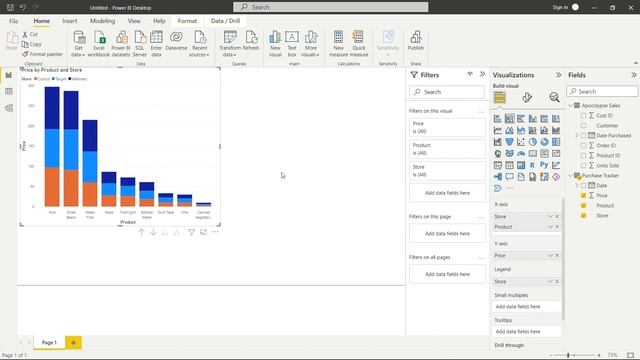The width and height of the screenshot is (640, 360).
Task: Uncheck the Product field checkbox
Action: (583, 205)
